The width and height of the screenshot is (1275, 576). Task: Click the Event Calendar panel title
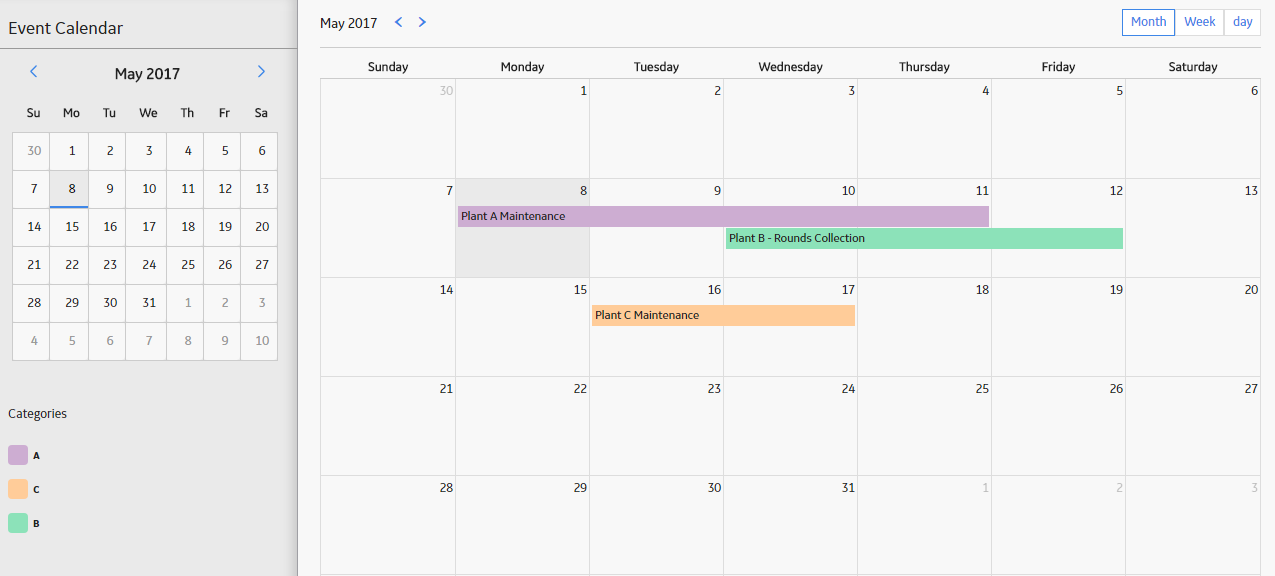[x=66, y=28]
